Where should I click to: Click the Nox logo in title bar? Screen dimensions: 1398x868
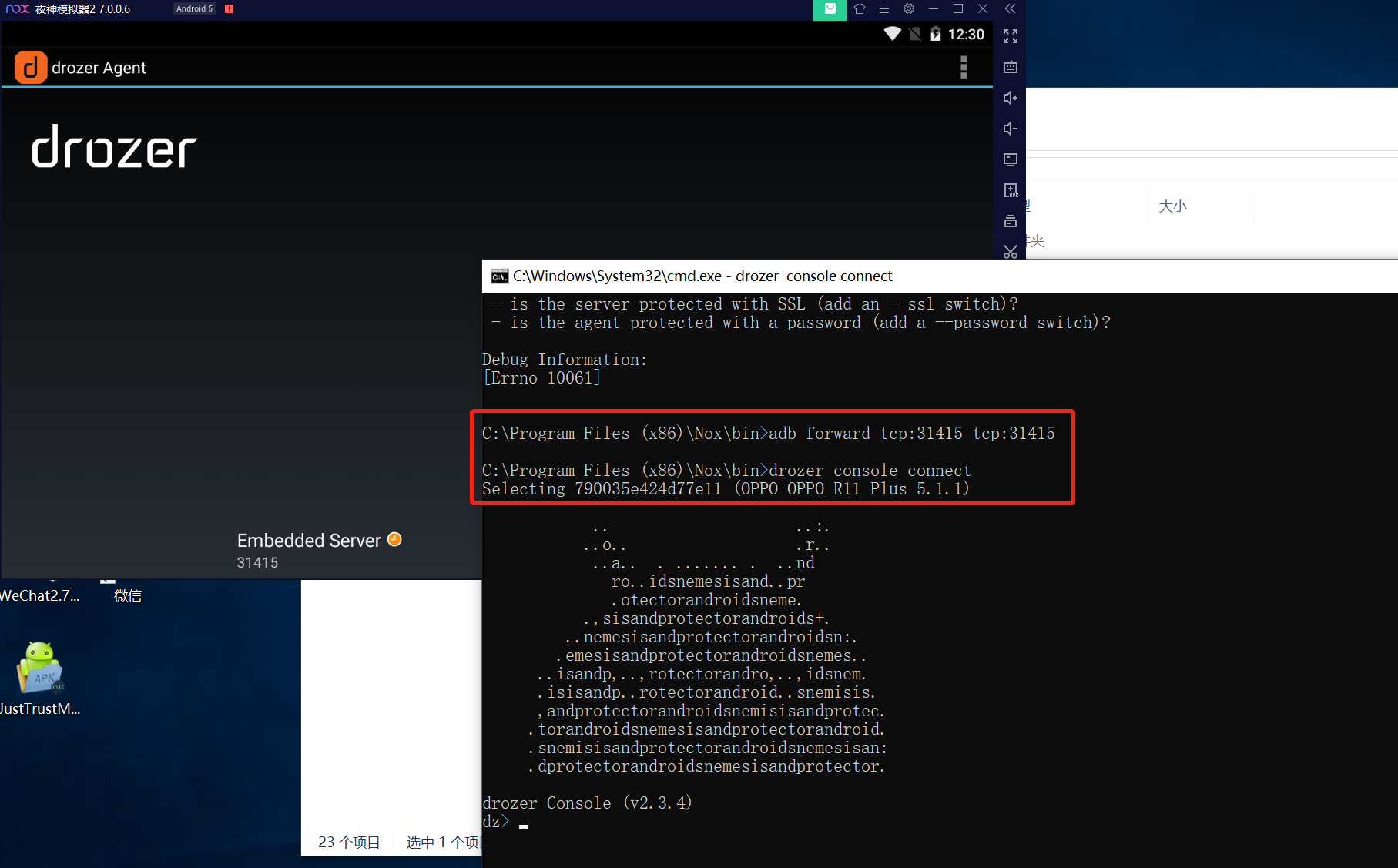(17, 9)
